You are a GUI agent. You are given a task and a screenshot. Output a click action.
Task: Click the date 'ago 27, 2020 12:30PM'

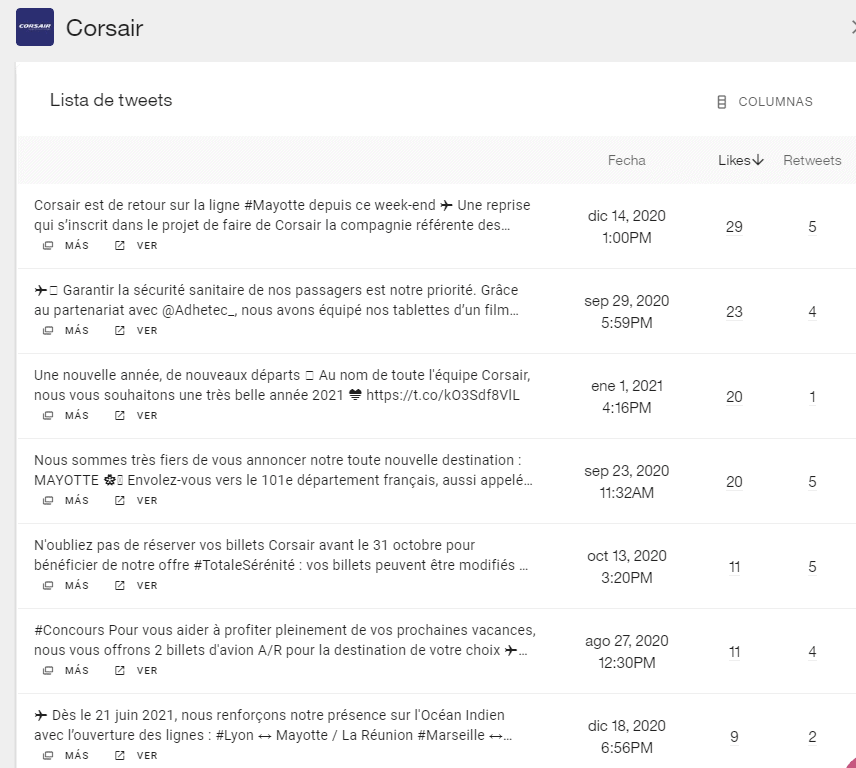coord(627,652)
